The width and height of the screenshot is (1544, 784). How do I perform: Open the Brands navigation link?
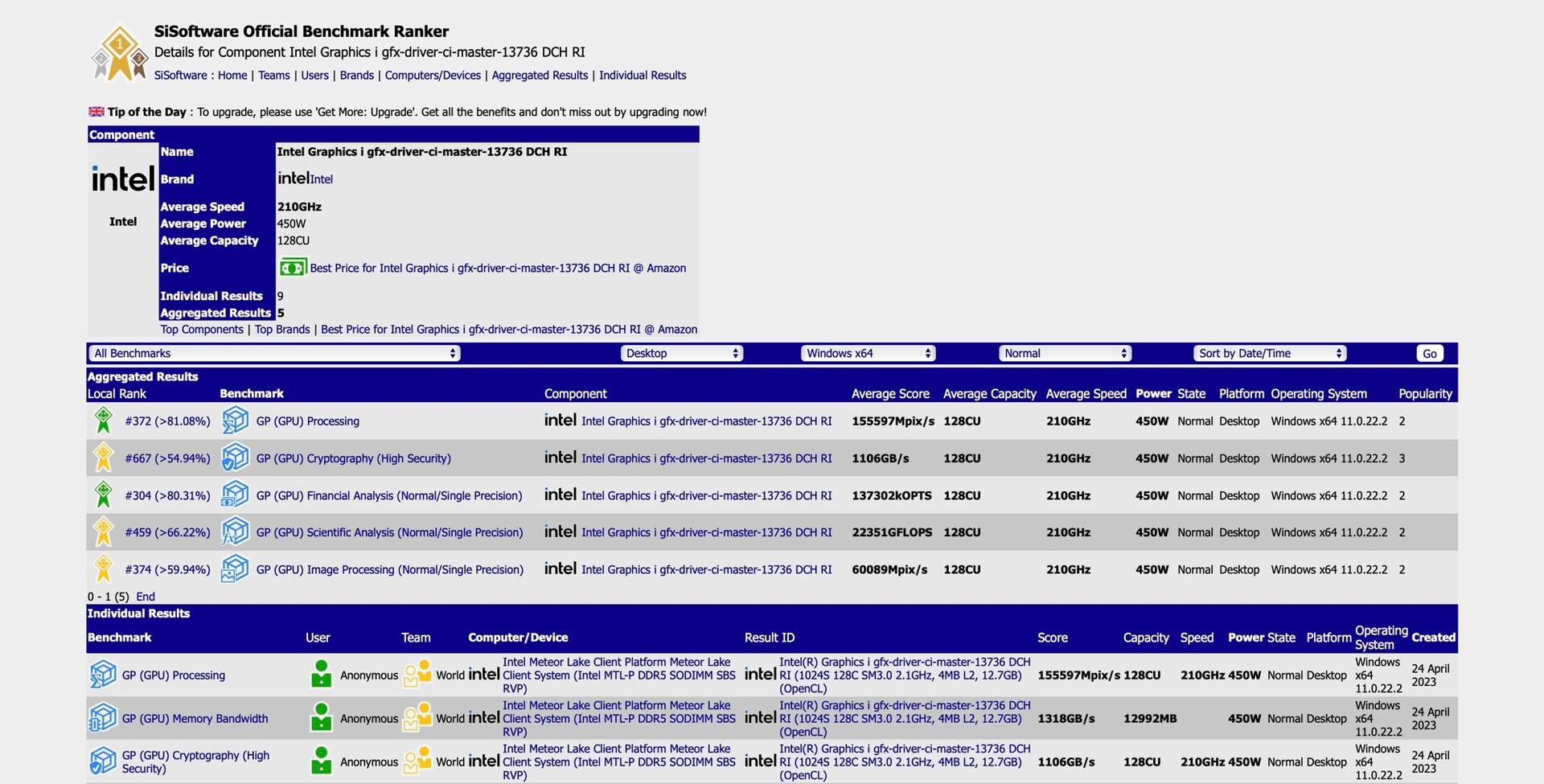(357, 75)
